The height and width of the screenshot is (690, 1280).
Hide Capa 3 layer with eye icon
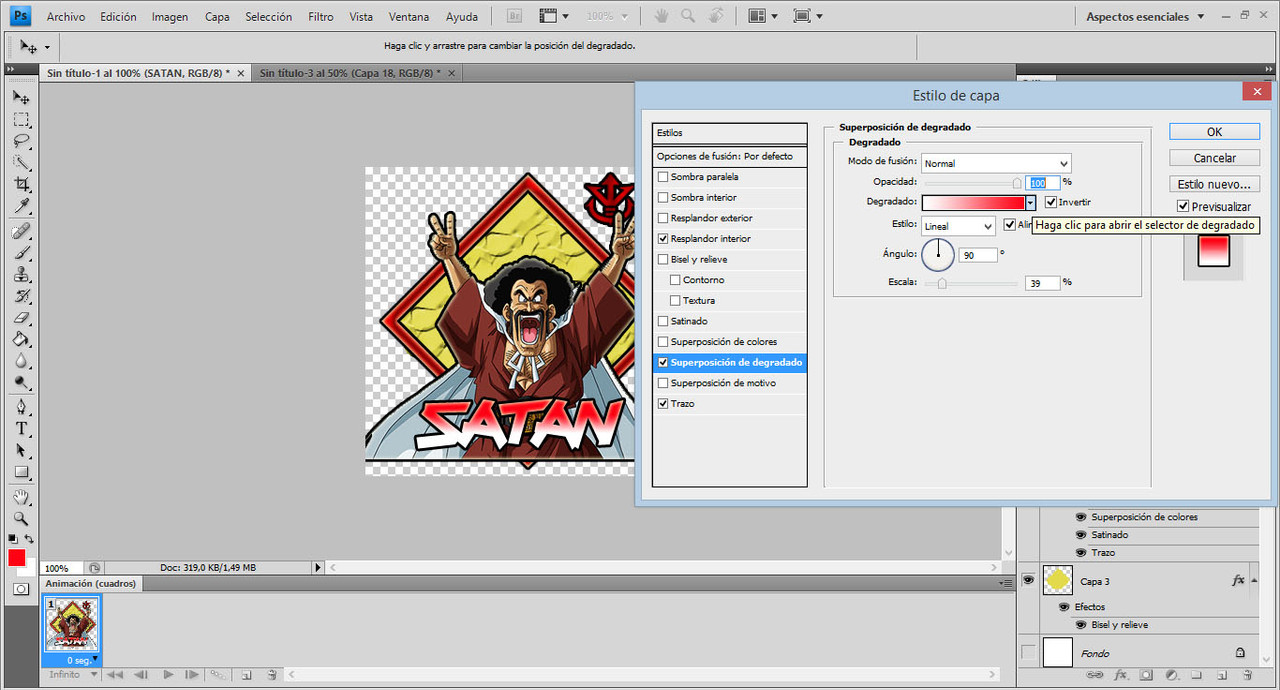1028,580
